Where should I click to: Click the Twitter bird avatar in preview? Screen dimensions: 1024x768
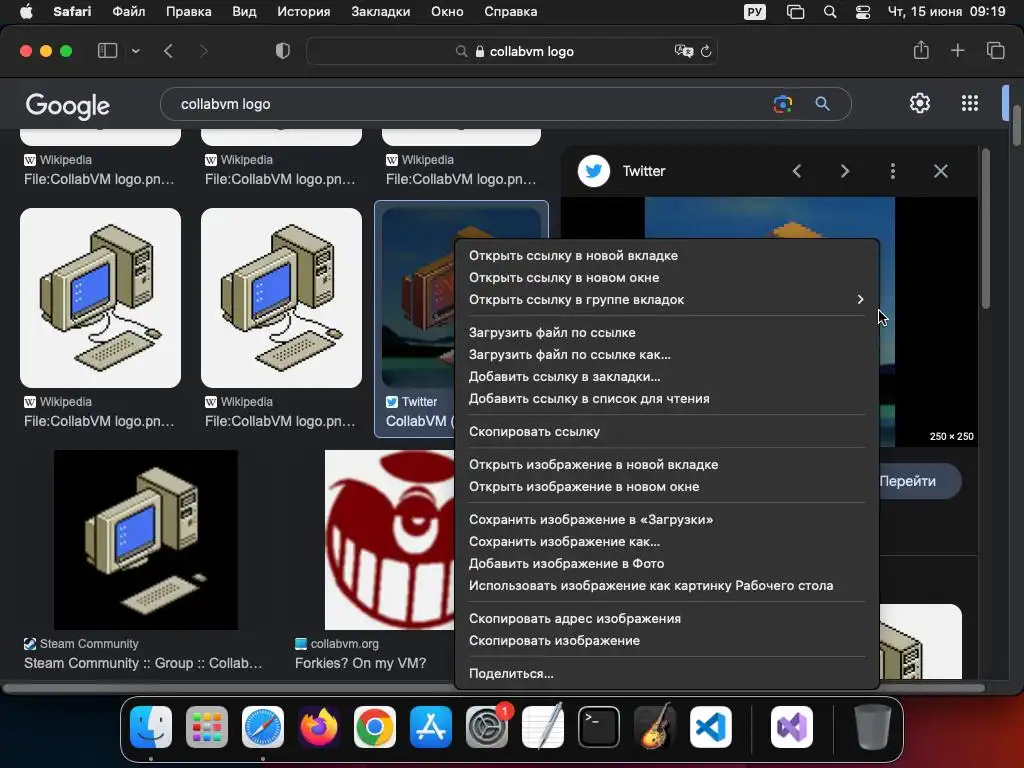[594, 171]
